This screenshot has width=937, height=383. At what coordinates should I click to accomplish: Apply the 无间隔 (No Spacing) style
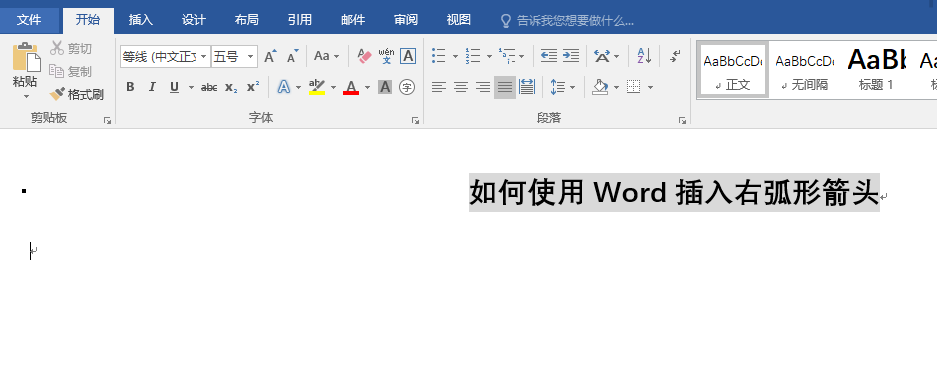[x=804, y=69]
